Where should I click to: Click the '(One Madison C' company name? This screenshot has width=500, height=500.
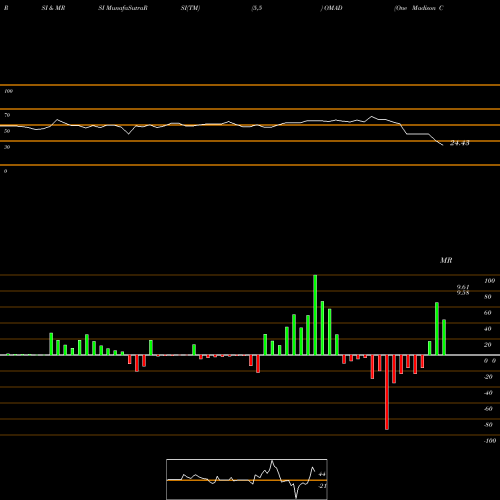[x=419, y=8]
